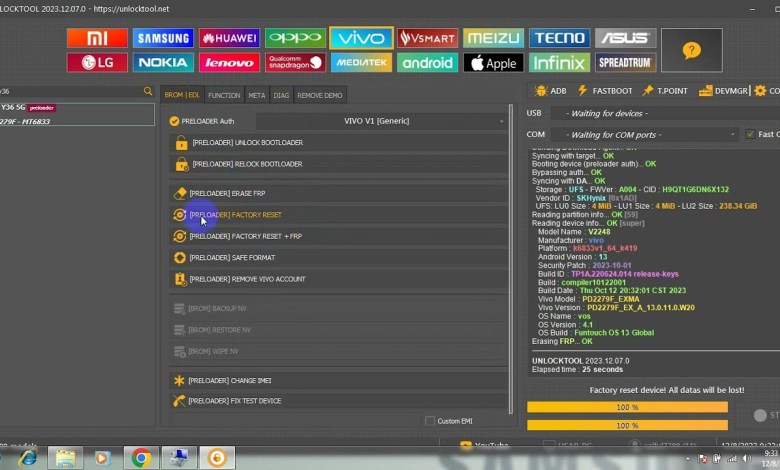Click PRELOADER ERASE FRP button

click(339, 193)
